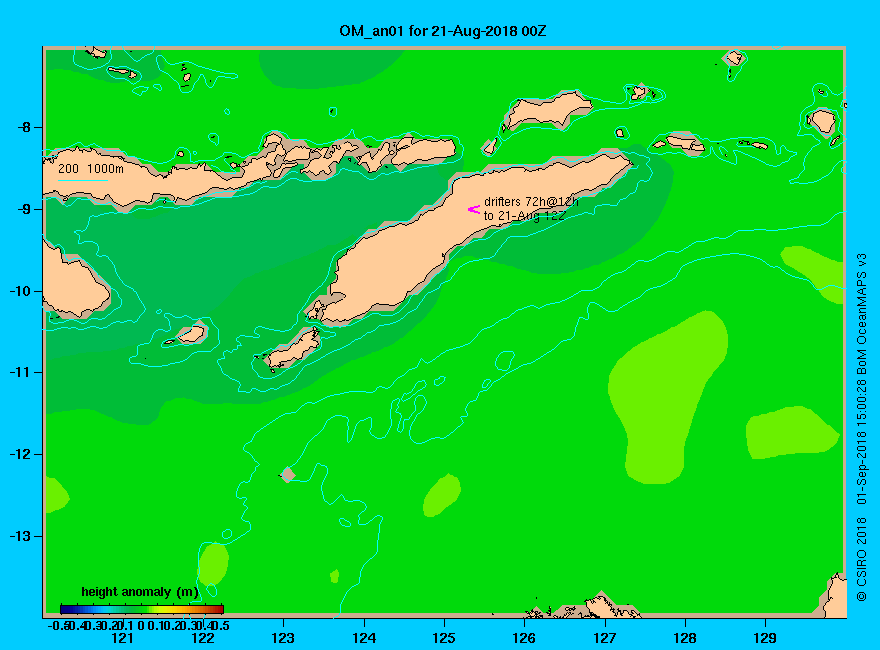Click latitude label -12
The height and width of the screenshot is (650, 880).
pos(20,454)
